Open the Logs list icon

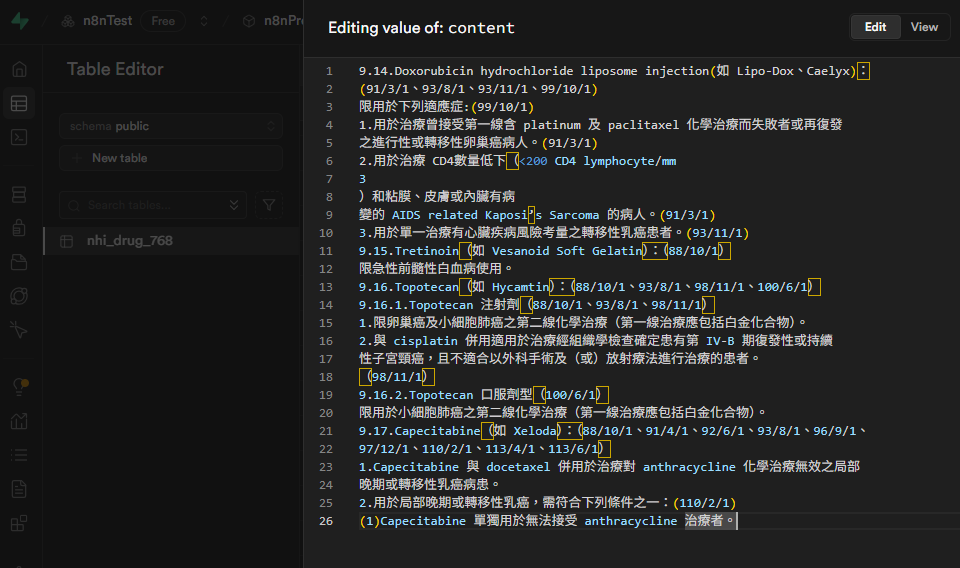(19, 455)
